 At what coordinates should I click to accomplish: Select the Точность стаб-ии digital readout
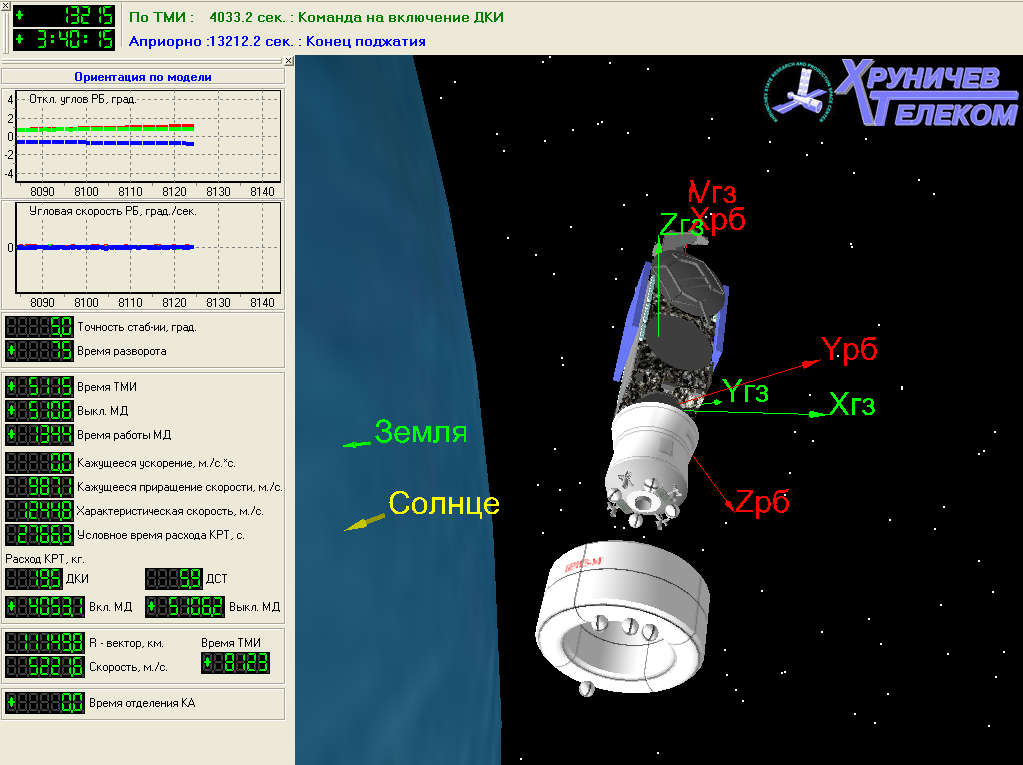[x=40, y=327]
